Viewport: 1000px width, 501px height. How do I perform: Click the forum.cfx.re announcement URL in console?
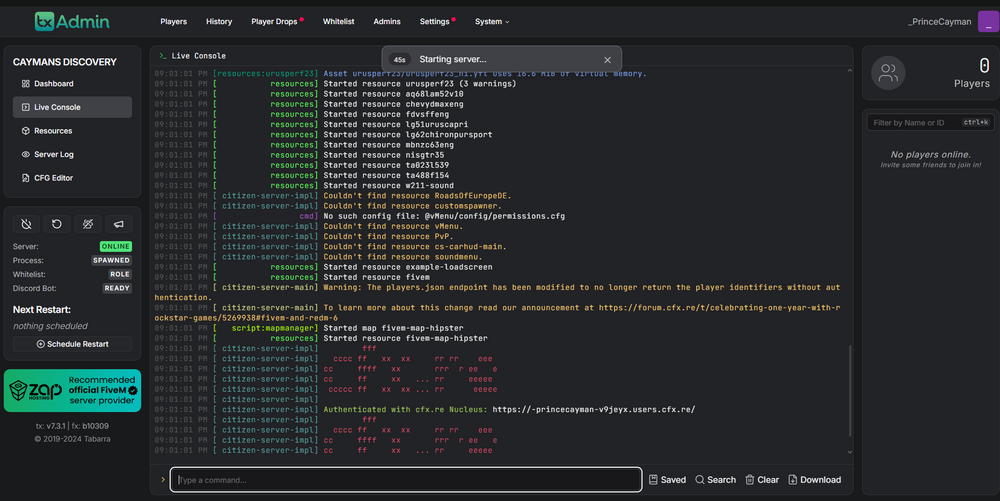click(x=719, y=307)
